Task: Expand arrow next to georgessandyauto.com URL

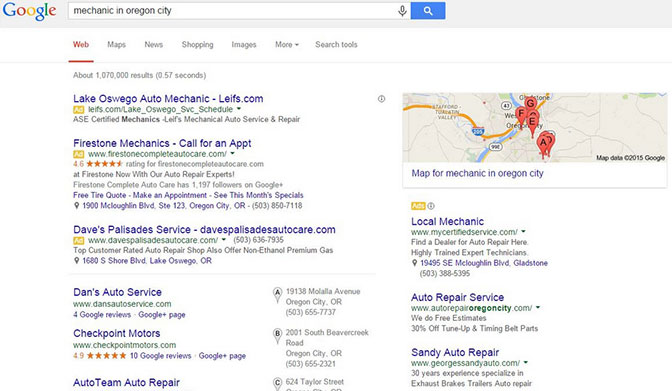Action: coord(526,362)
